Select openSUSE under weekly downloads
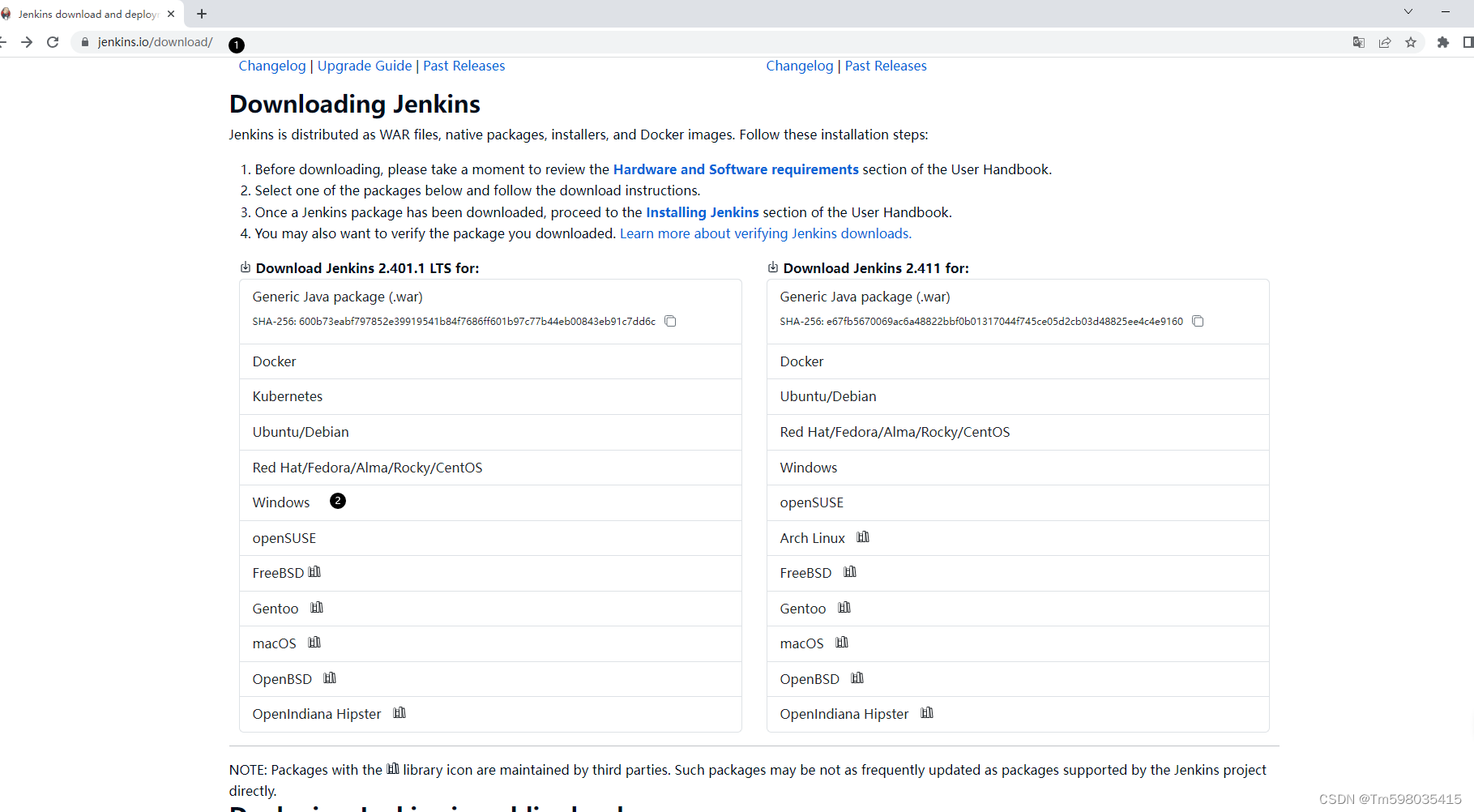The width and height of the screenshot is (1474, 812). coord(1018,502)
